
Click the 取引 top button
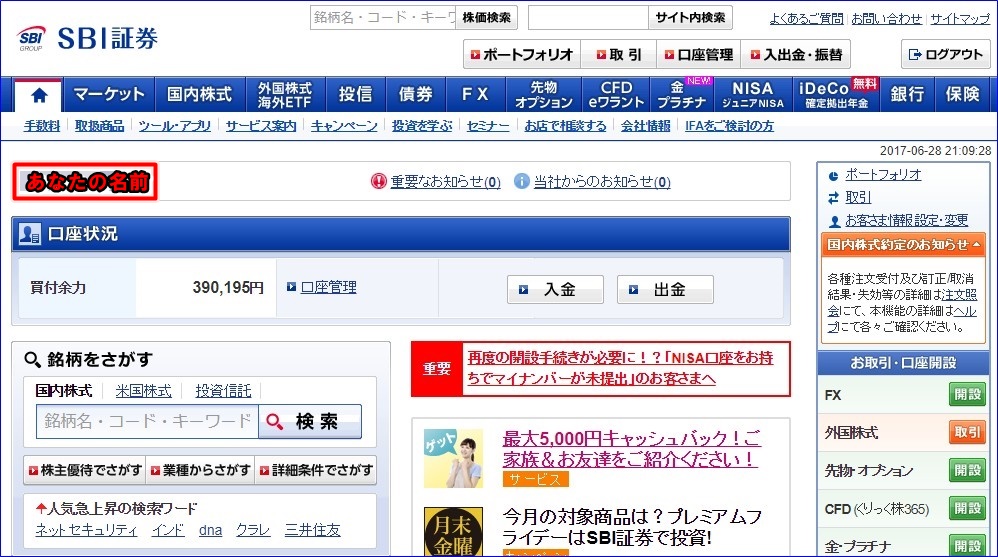(x=619, y=55)
